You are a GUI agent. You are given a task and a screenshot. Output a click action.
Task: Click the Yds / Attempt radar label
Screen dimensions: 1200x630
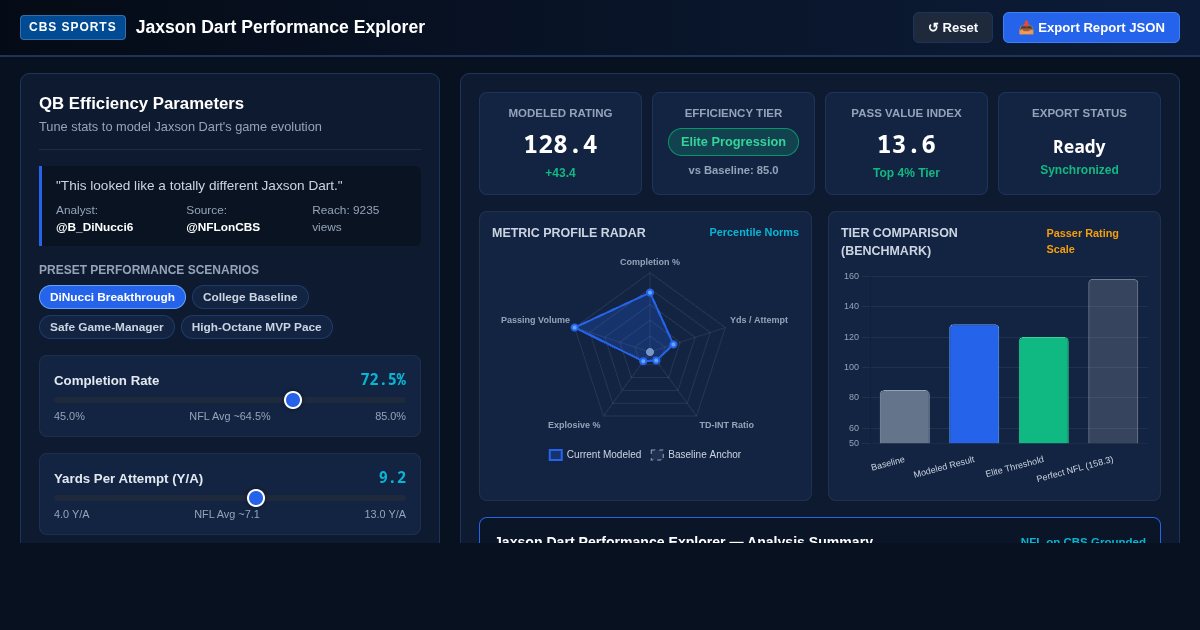point(759,320)
